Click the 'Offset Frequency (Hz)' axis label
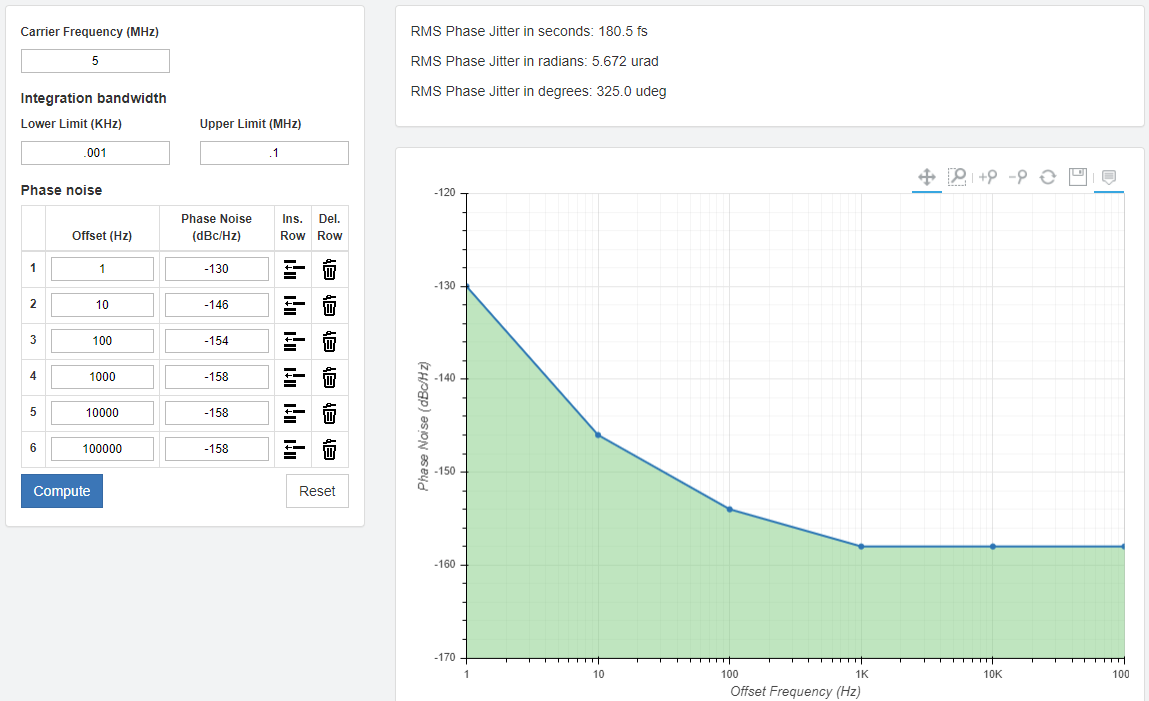The width and height of the screenshot is (1149, 701). pyautogui.click(x=795, y=691)
